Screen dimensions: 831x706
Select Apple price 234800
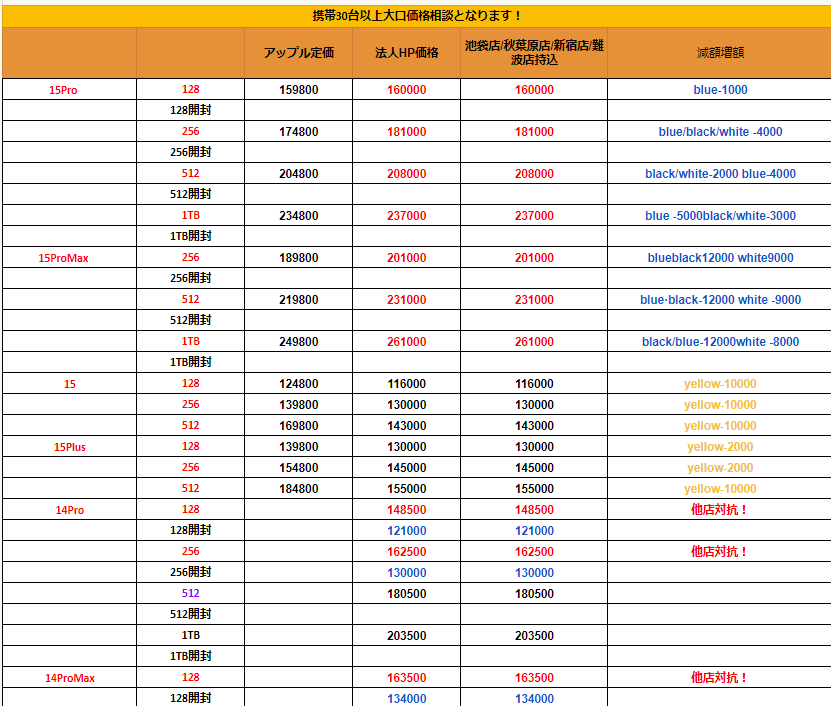pos(298,216)
